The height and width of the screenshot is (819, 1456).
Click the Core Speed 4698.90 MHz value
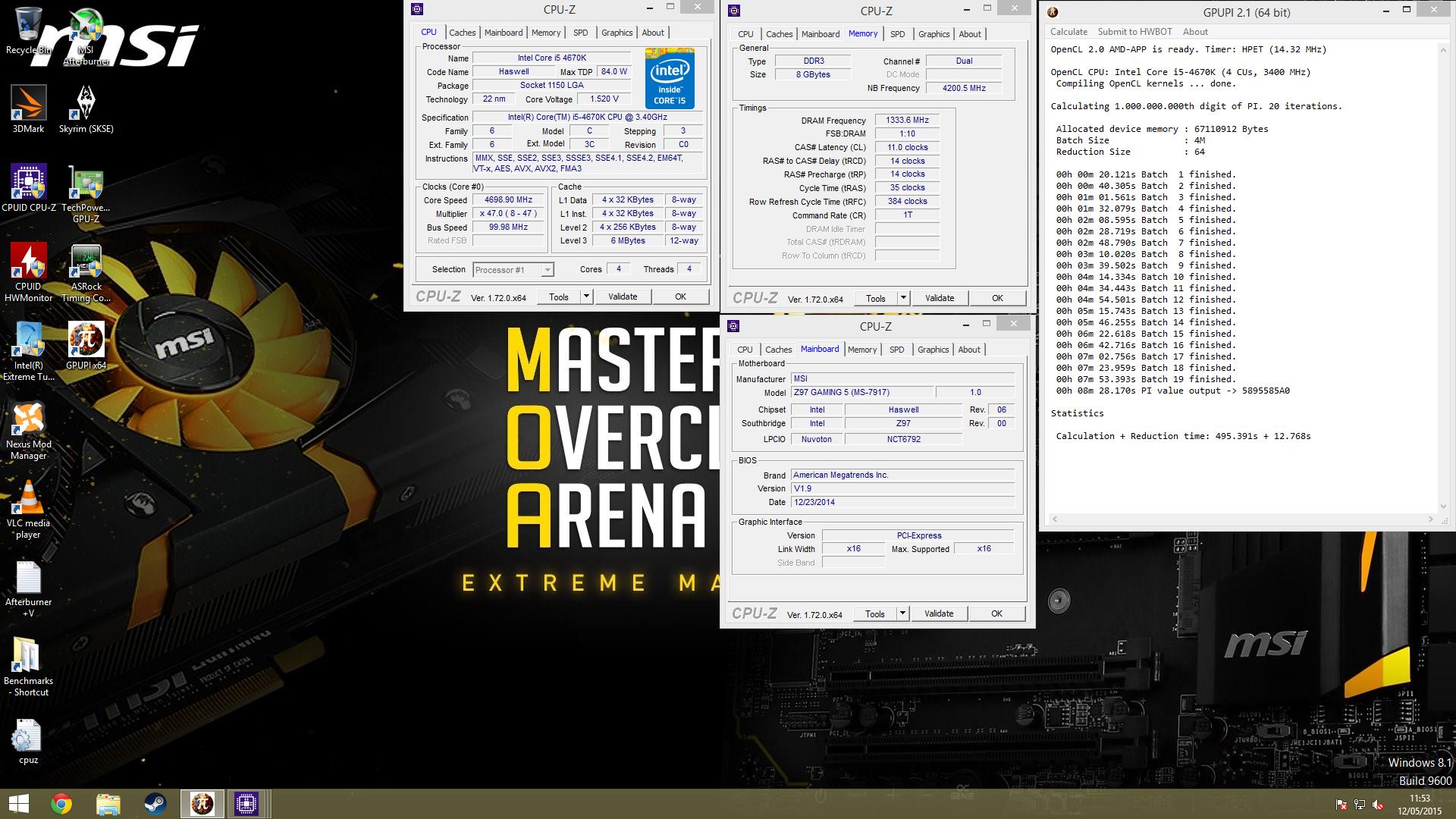coord(508,200)
